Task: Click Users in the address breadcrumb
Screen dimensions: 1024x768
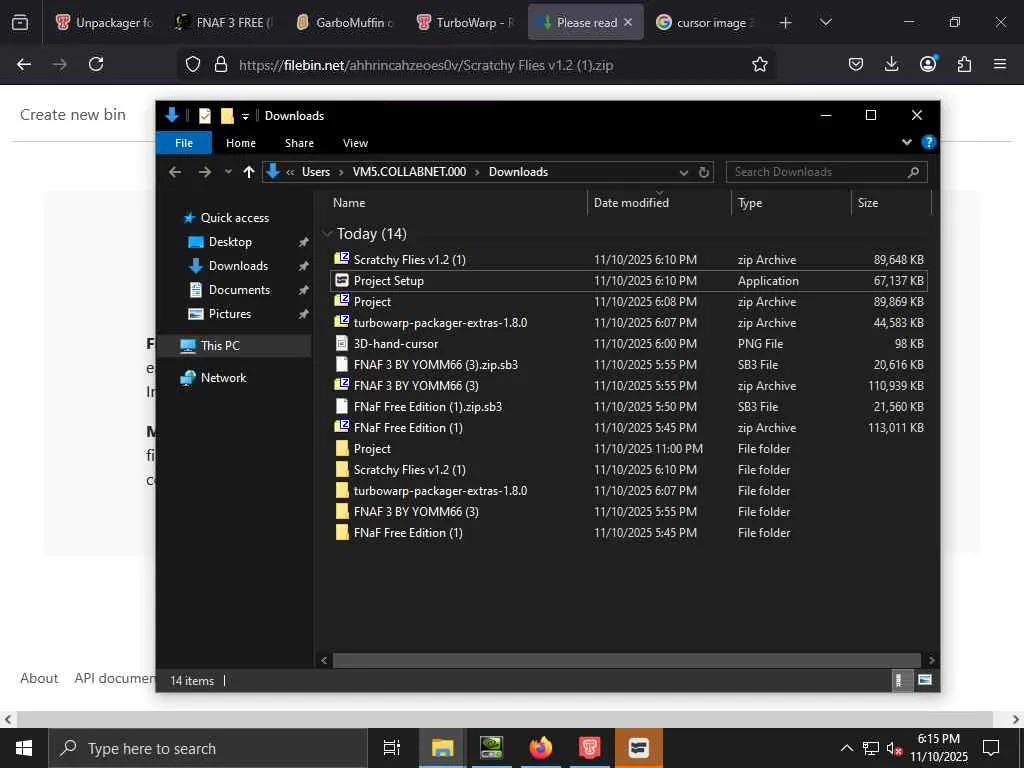Action: (x=315, y=172)
